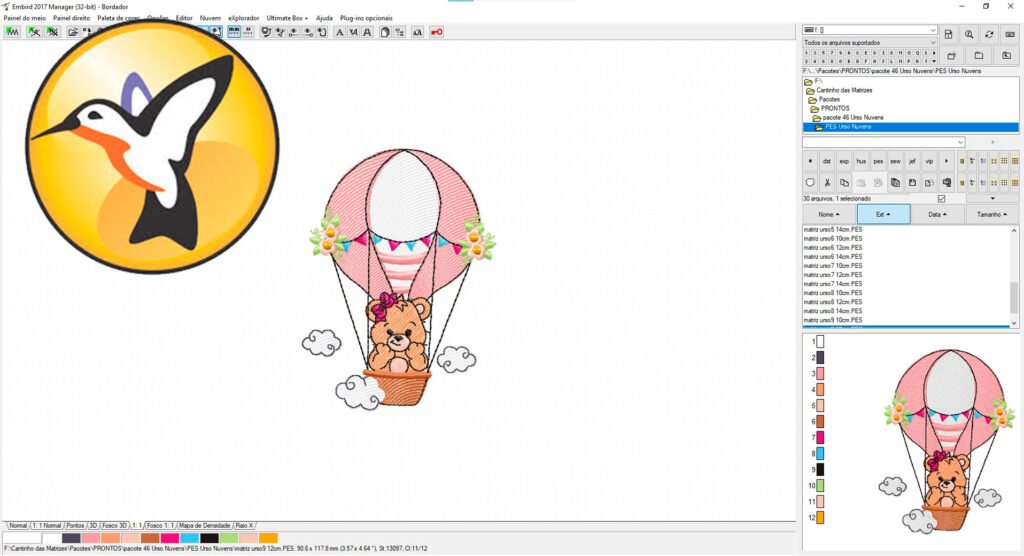Select 'Cantinho das Matrizes' folder in tree
Image resolution: width=1024 pixels, height=556 pixels.
pyautogui.click(x=844, y=90)
